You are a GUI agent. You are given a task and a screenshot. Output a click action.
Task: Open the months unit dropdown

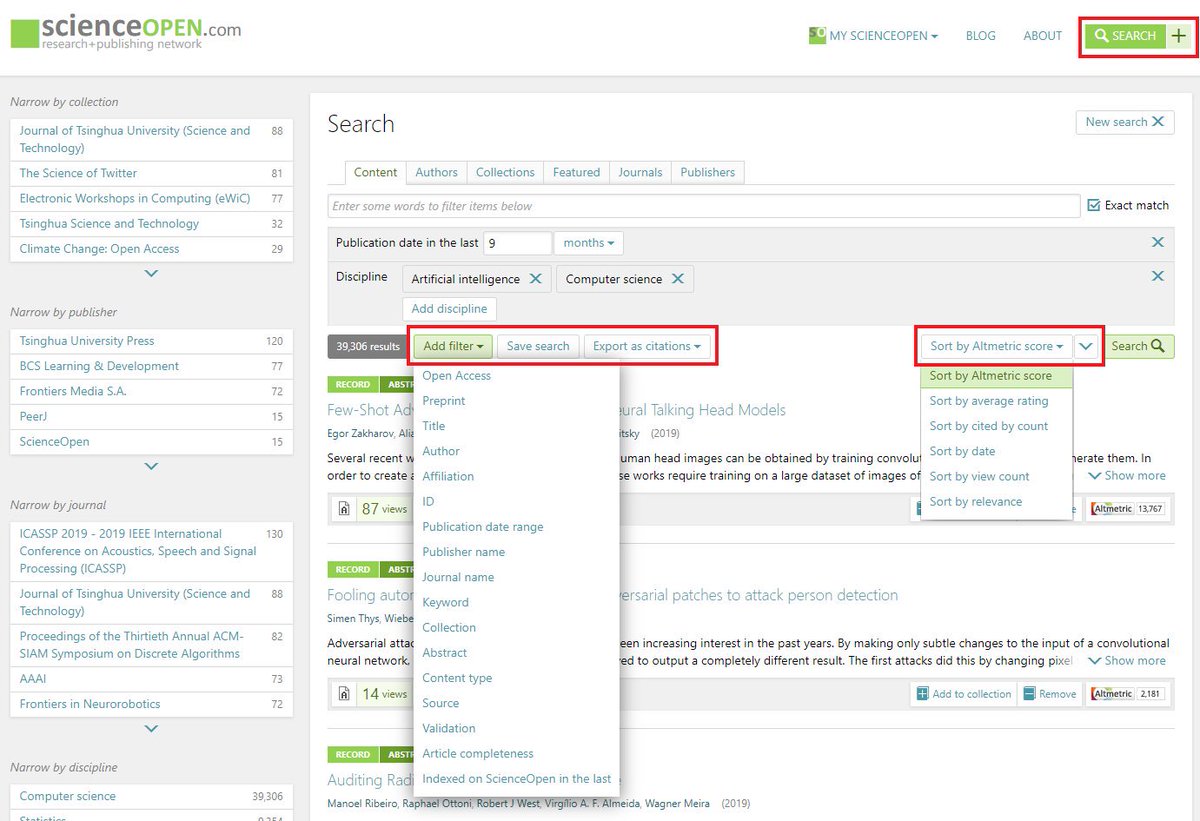click(588, 243)
